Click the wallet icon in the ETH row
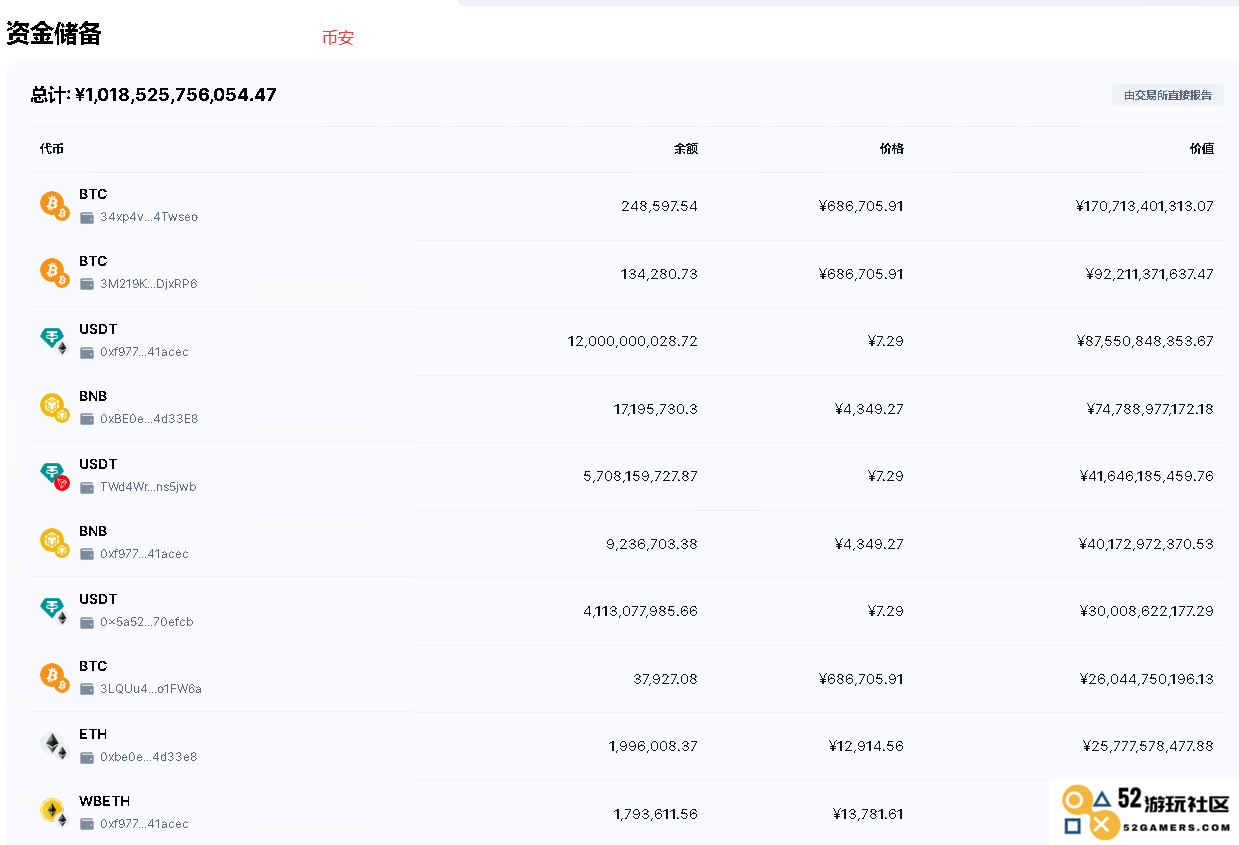The image size is (1239, 845). 87,757
